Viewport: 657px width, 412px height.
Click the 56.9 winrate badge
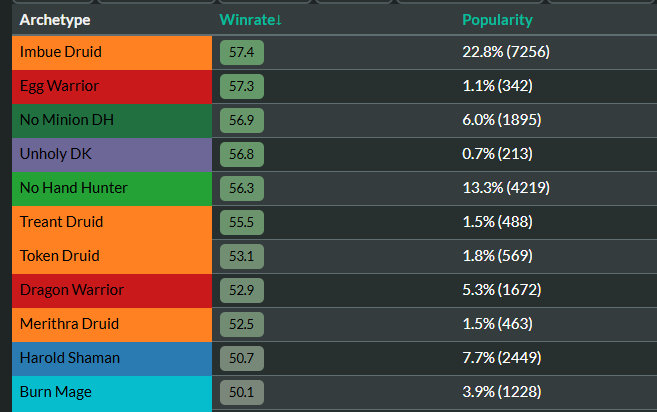pos(242,120)
